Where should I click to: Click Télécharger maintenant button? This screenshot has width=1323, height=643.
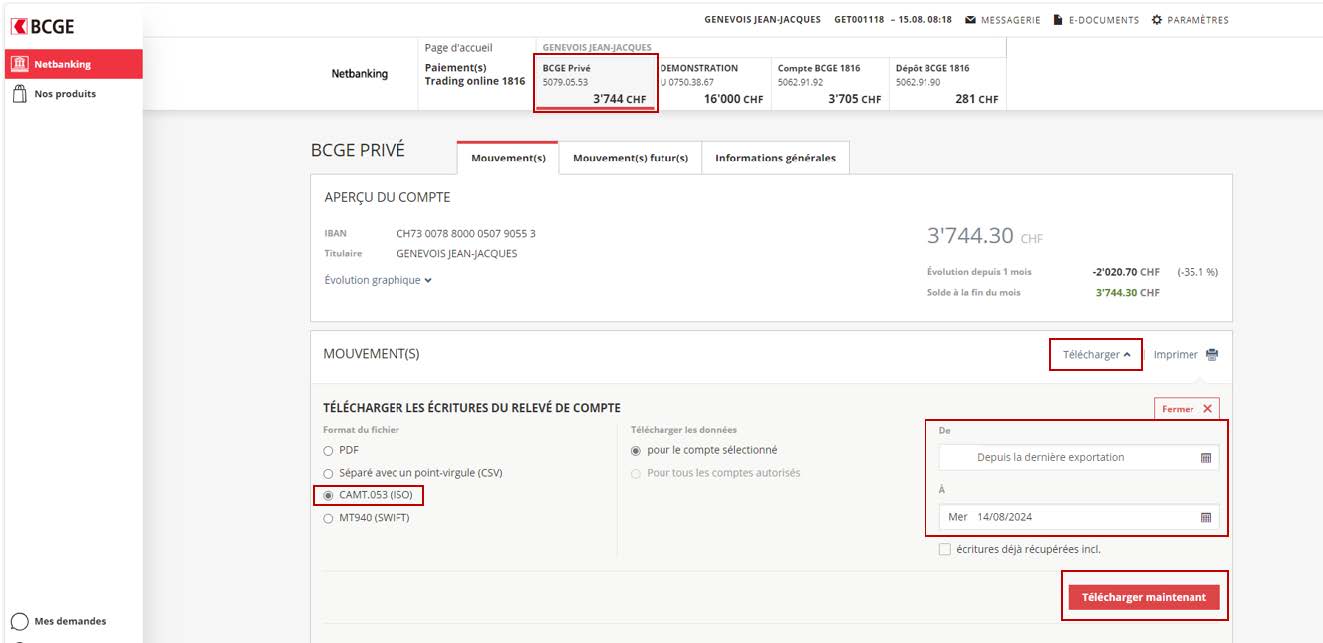click(1144, 597)
